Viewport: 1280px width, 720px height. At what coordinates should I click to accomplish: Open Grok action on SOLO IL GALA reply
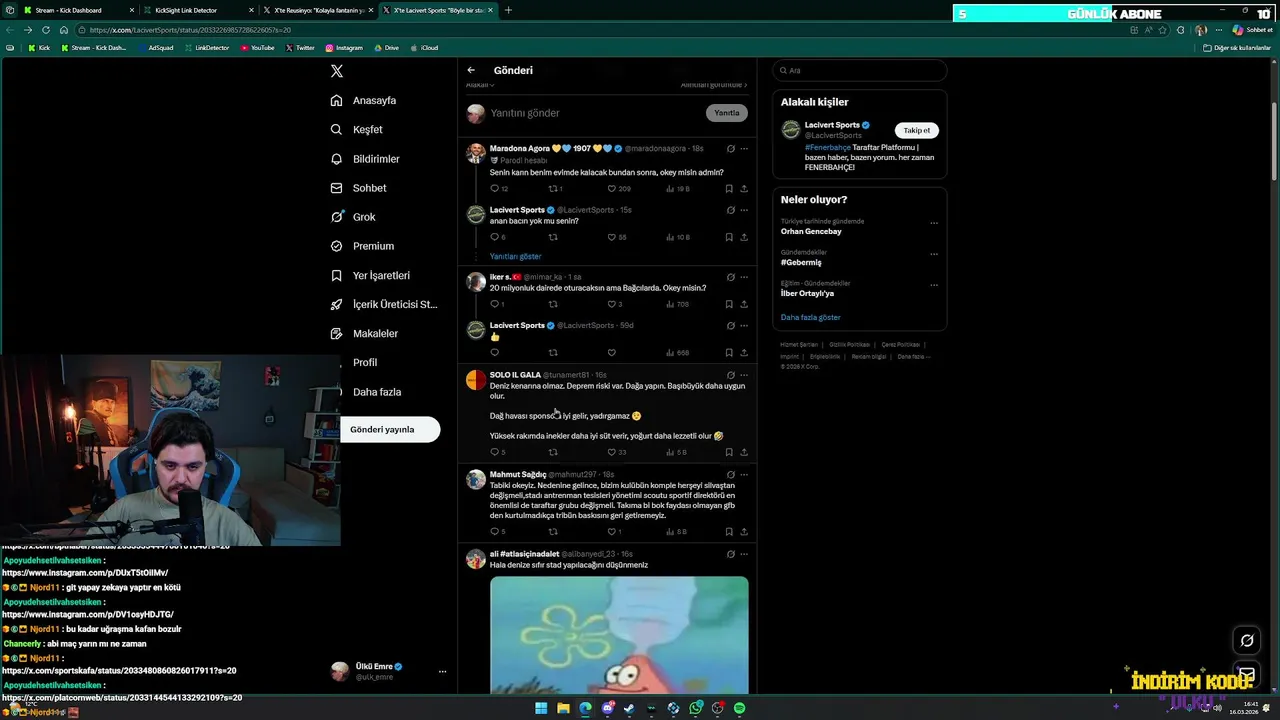pos(731,375)
